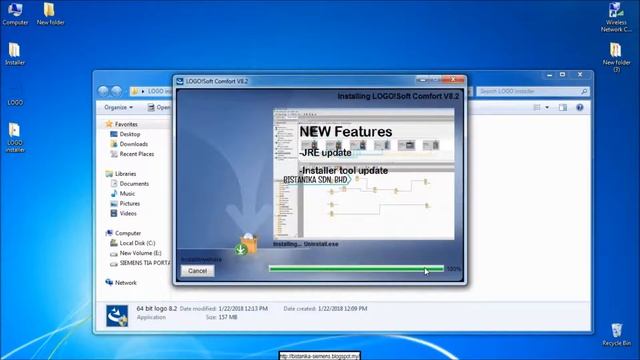Select the Installer folder on desktop

coord(15,53)
